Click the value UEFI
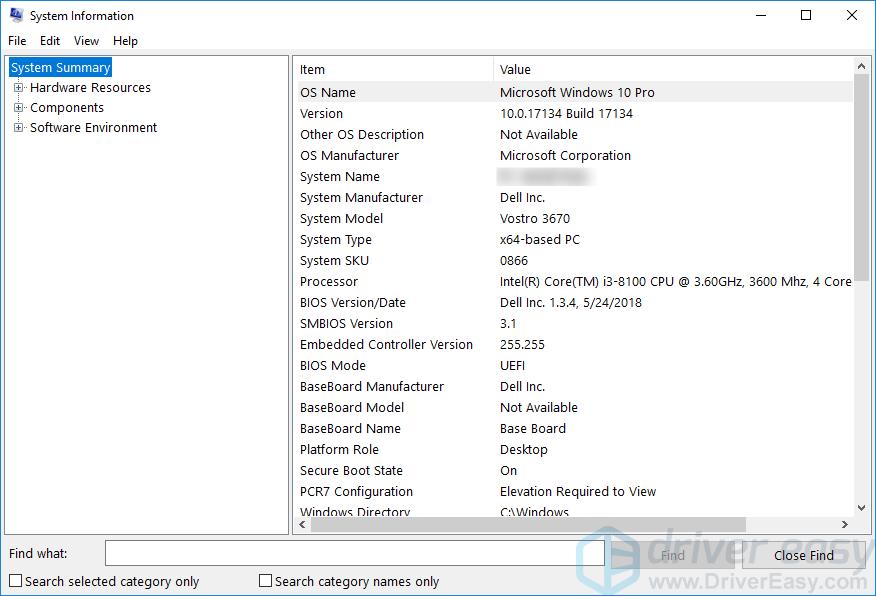 pos(512,366)
